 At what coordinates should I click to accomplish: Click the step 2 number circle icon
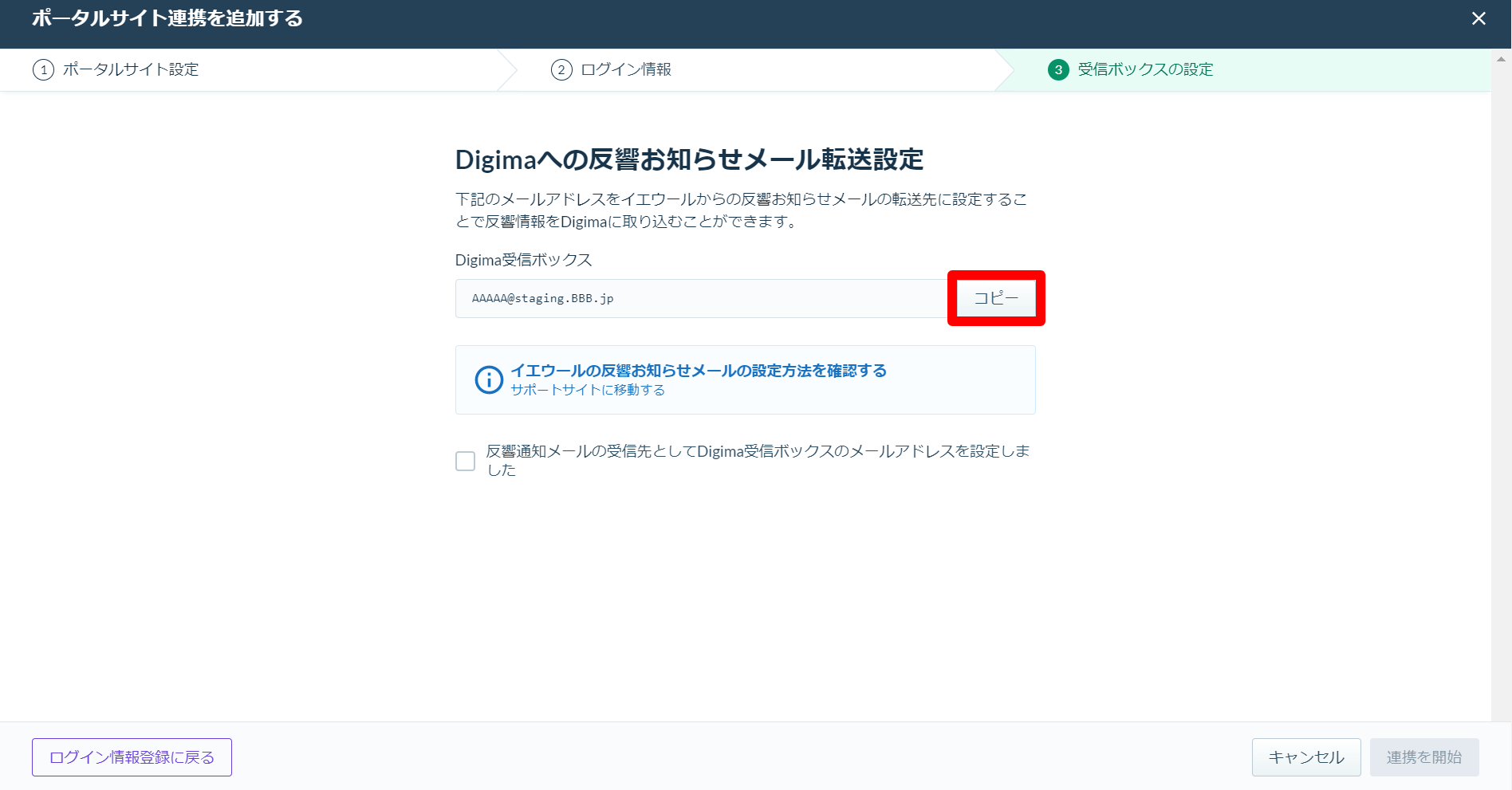561,69
